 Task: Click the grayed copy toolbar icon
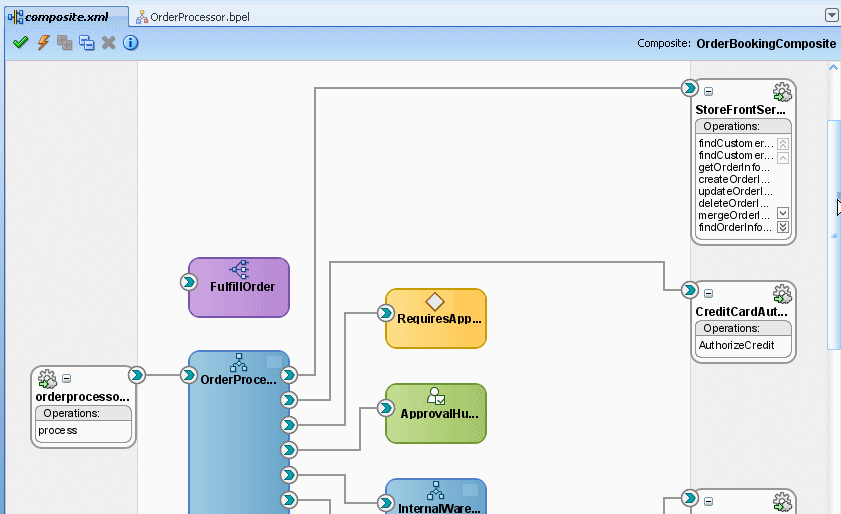(64, 42)
